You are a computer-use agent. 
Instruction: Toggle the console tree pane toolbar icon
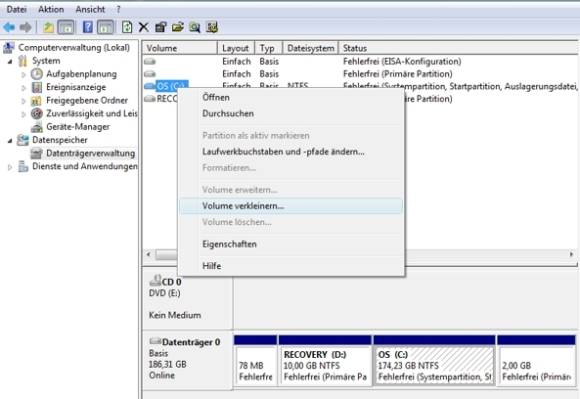point(66,27)
